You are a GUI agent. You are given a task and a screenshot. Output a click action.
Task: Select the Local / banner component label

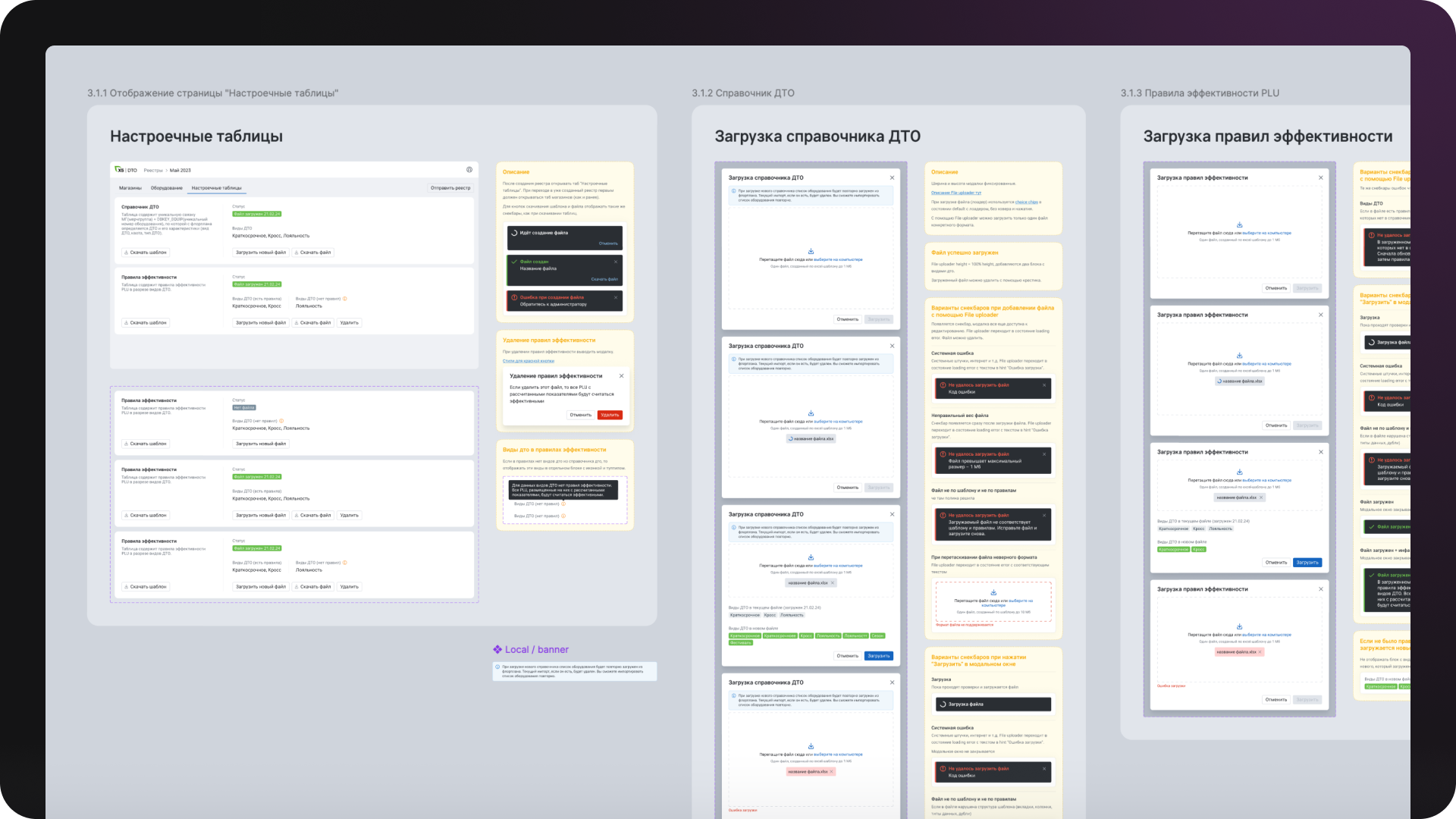[531, 650]
